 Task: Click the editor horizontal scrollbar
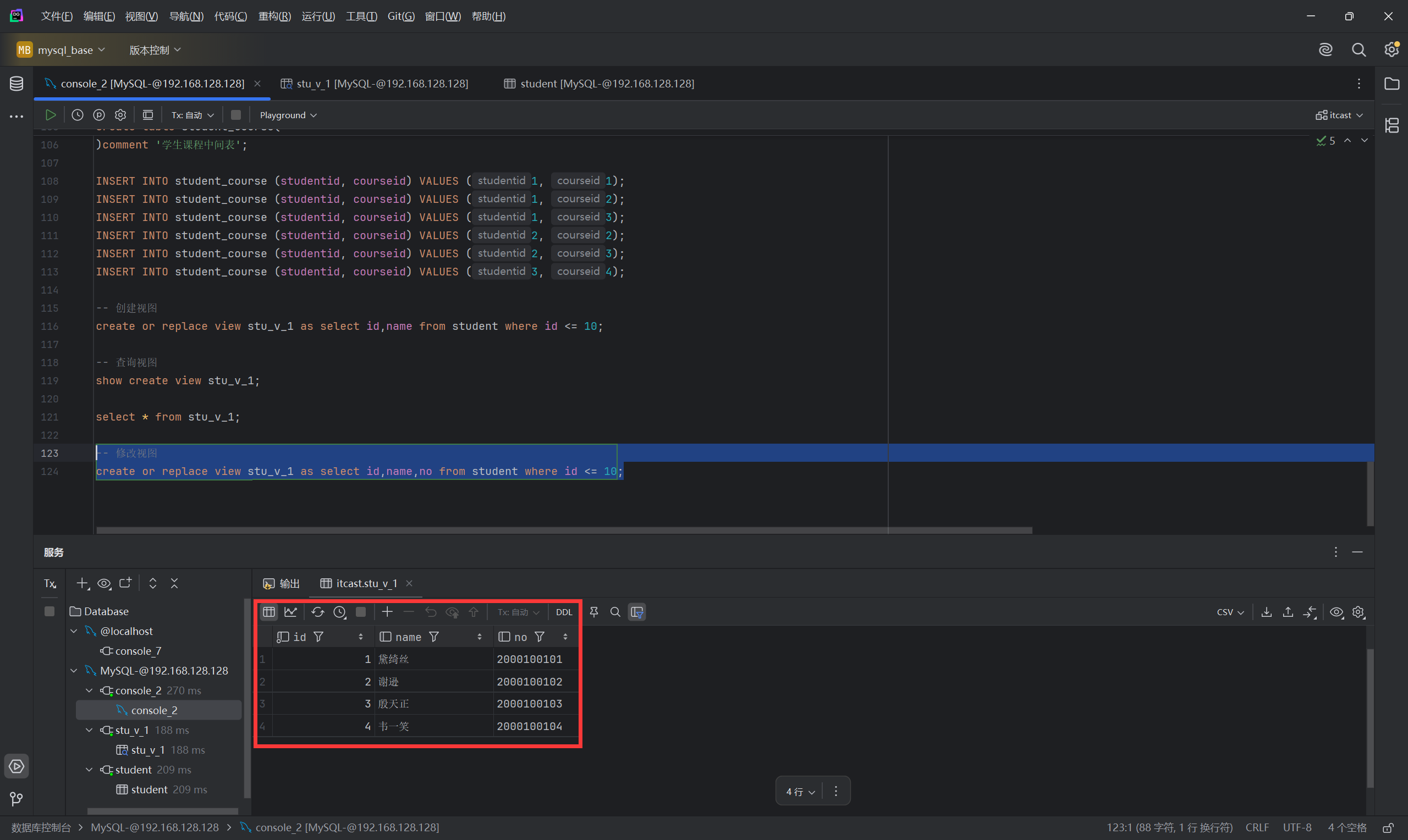point(563,530)
